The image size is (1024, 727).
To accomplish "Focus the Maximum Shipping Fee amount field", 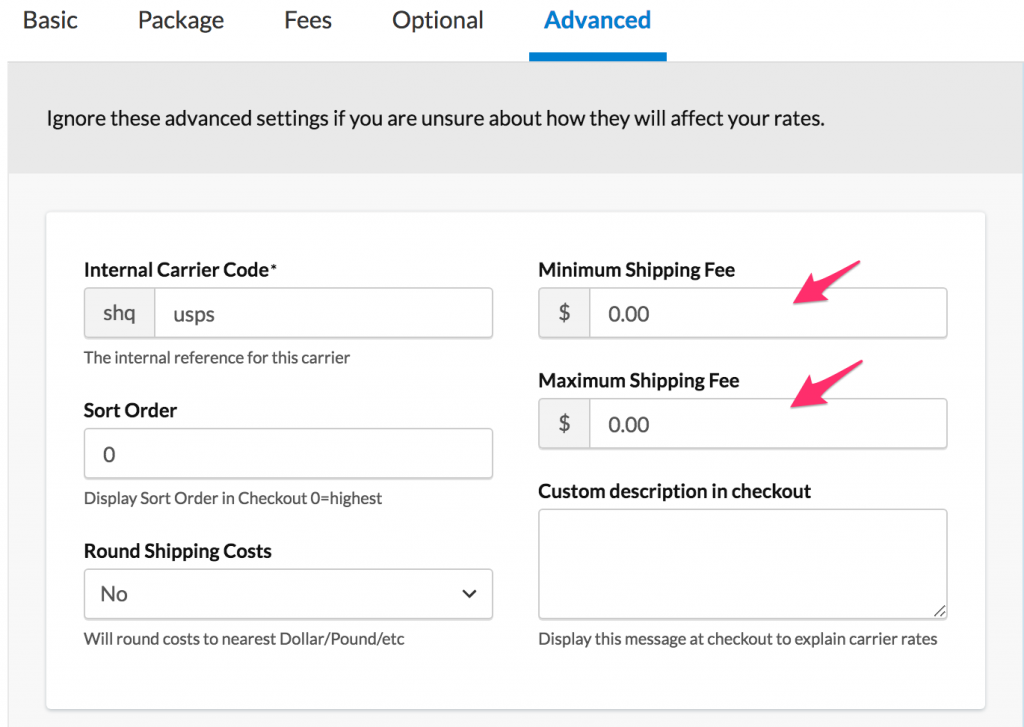I will point(767,424).
